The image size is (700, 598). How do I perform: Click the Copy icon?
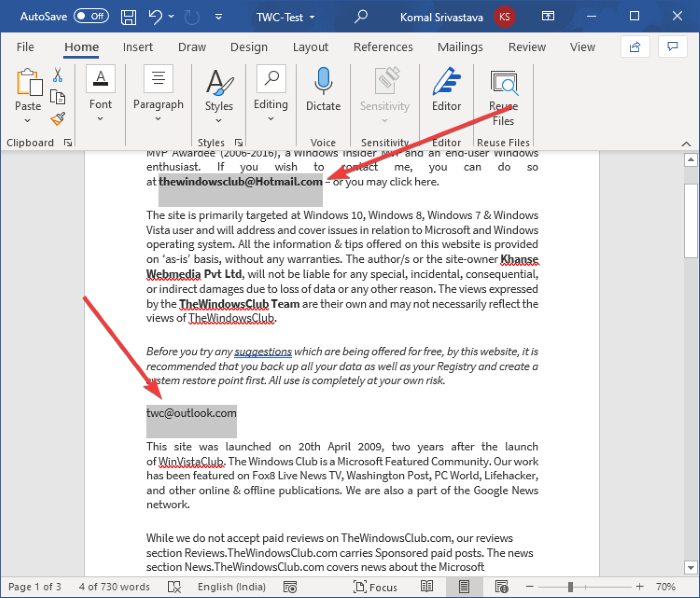pos(58,96)
